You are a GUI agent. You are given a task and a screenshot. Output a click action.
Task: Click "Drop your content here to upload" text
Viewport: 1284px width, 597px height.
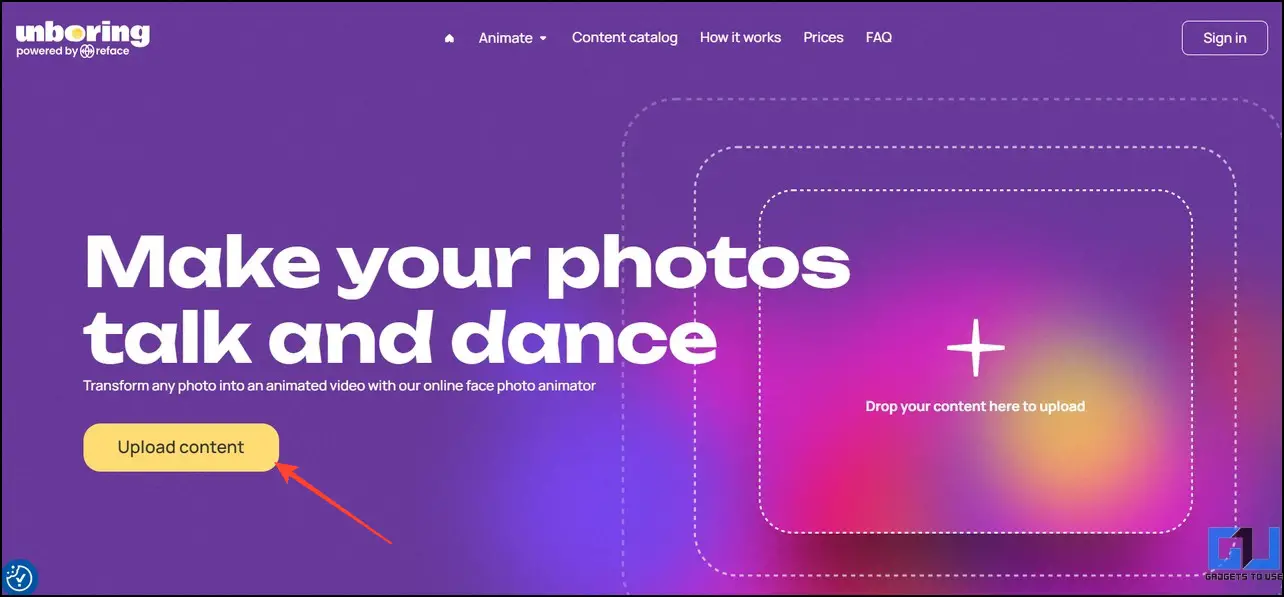[x=975, y=407]
